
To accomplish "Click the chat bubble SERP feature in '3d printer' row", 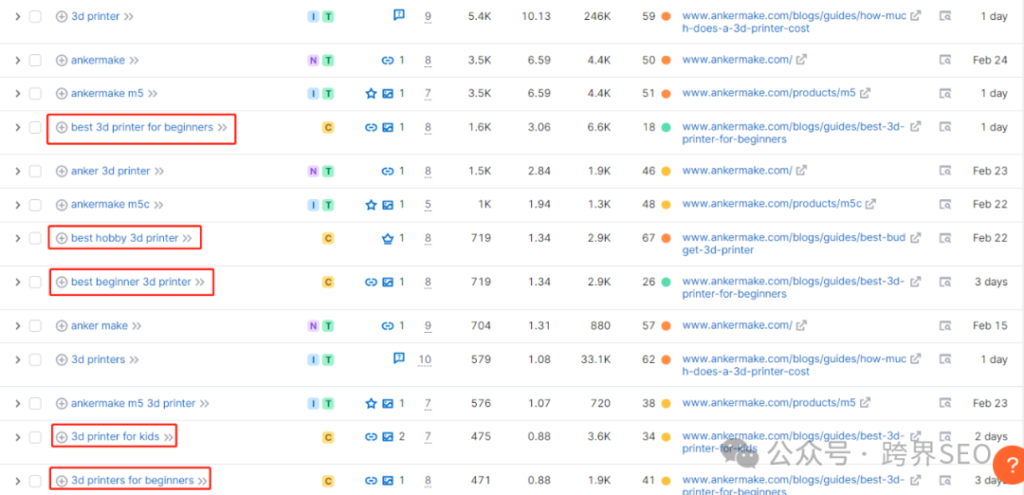I will tap(399, 14).
